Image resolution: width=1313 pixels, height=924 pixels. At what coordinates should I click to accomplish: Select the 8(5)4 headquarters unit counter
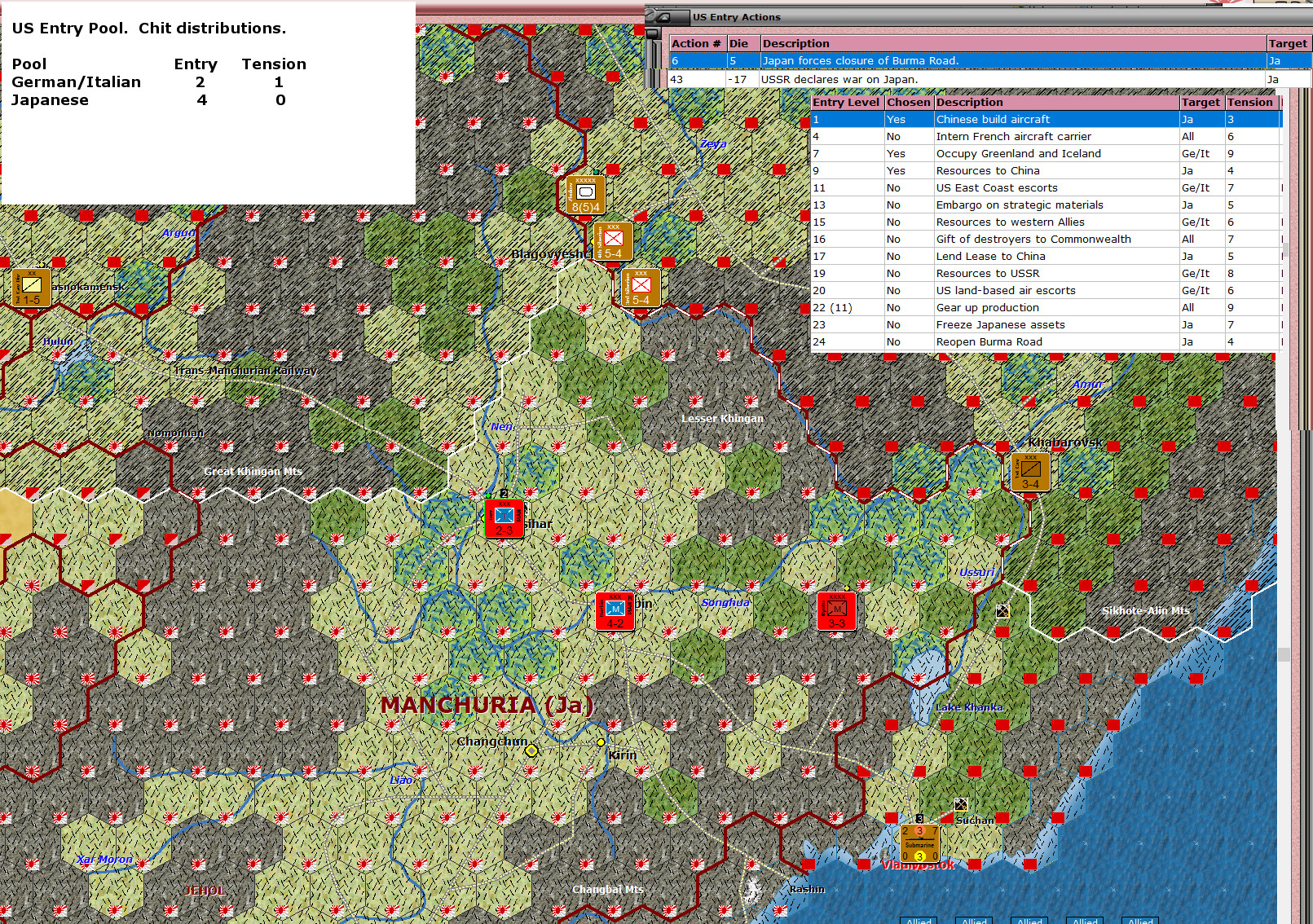tap(586, 195)
